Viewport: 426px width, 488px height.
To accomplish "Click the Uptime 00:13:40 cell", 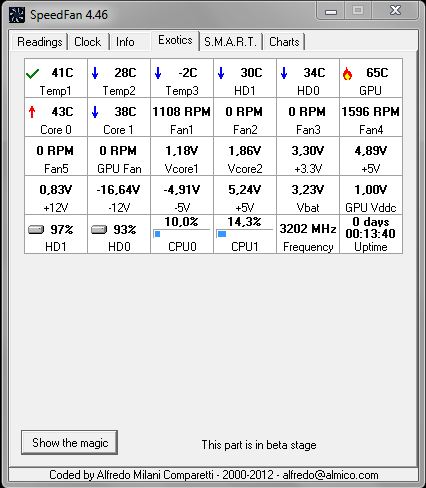I will [x=371, y=234].
